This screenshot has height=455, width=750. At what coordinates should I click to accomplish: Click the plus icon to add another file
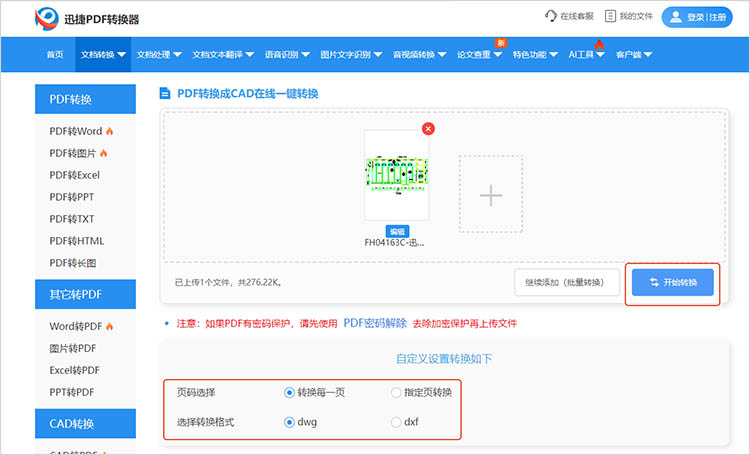pos(491,195)
